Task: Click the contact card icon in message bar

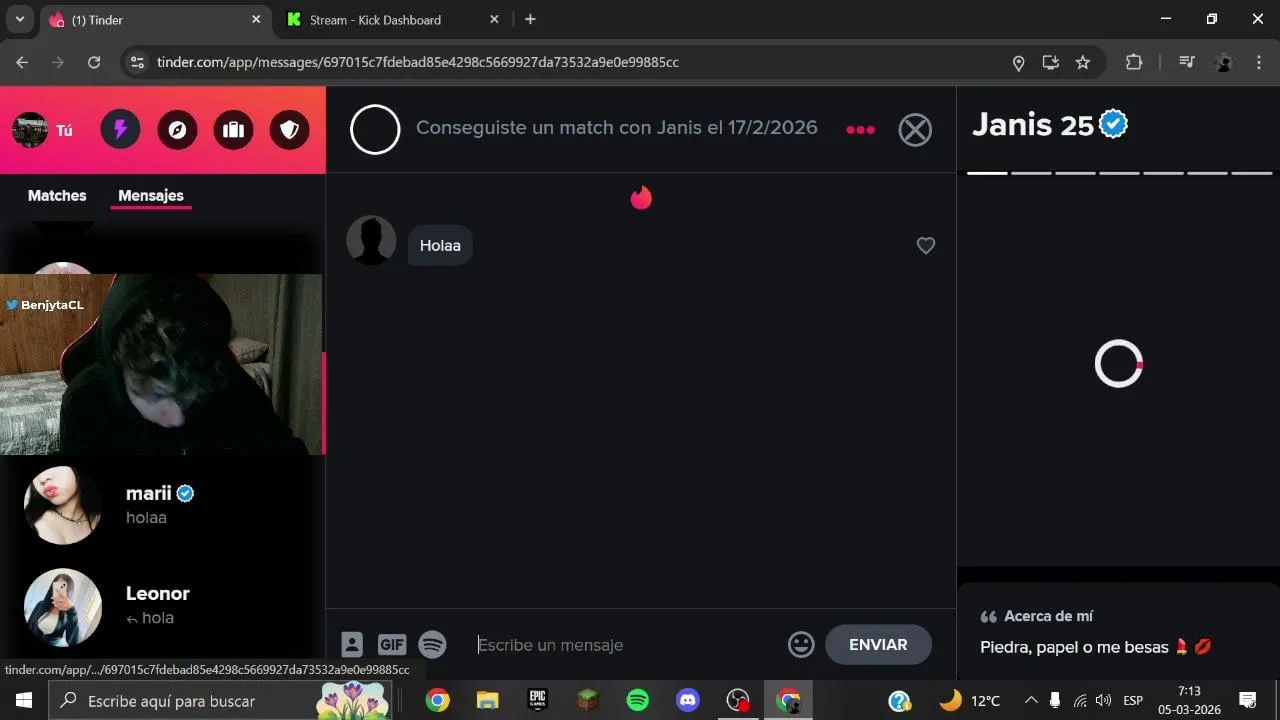Action: coord(352,644)
